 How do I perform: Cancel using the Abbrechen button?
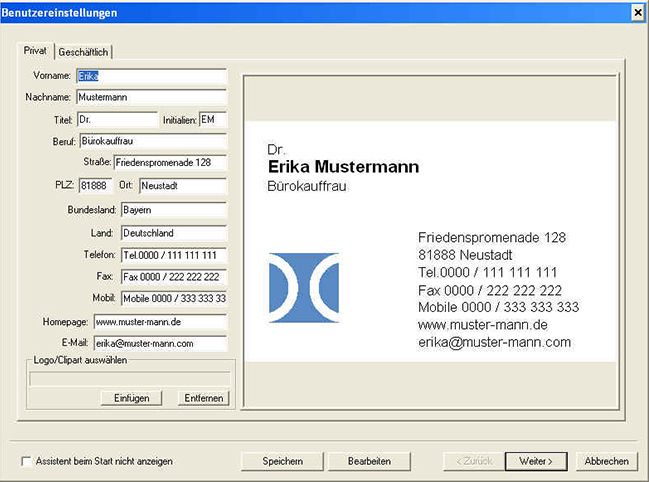coord(606,461)
